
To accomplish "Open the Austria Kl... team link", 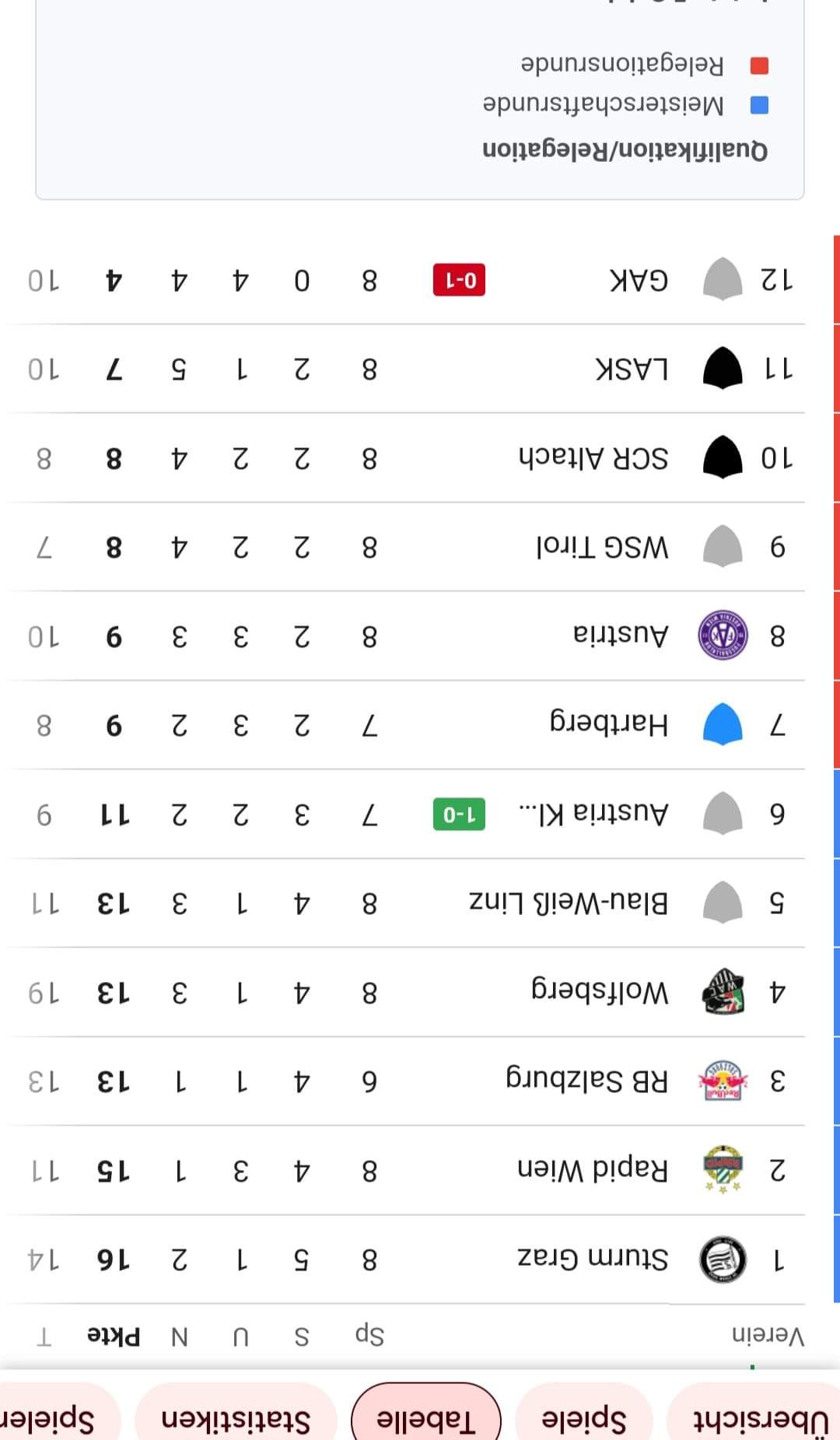I will (x=593, y=814).
